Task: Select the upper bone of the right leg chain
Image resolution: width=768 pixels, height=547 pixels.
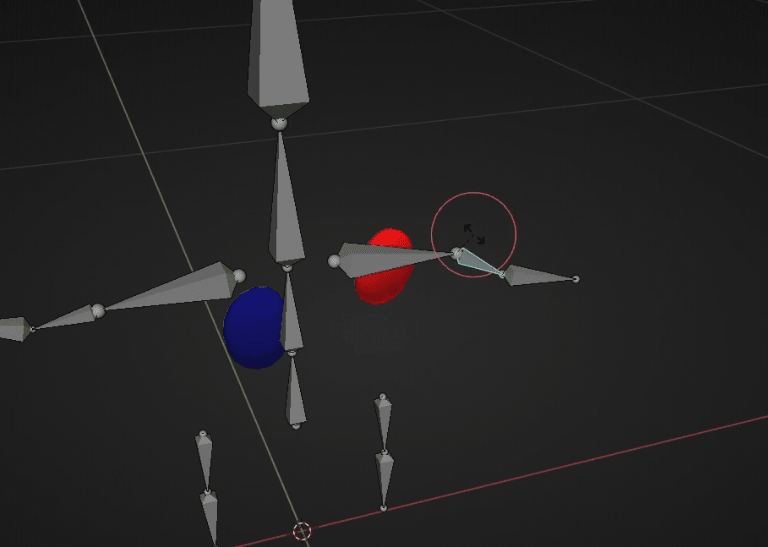Action: (383, 425)
